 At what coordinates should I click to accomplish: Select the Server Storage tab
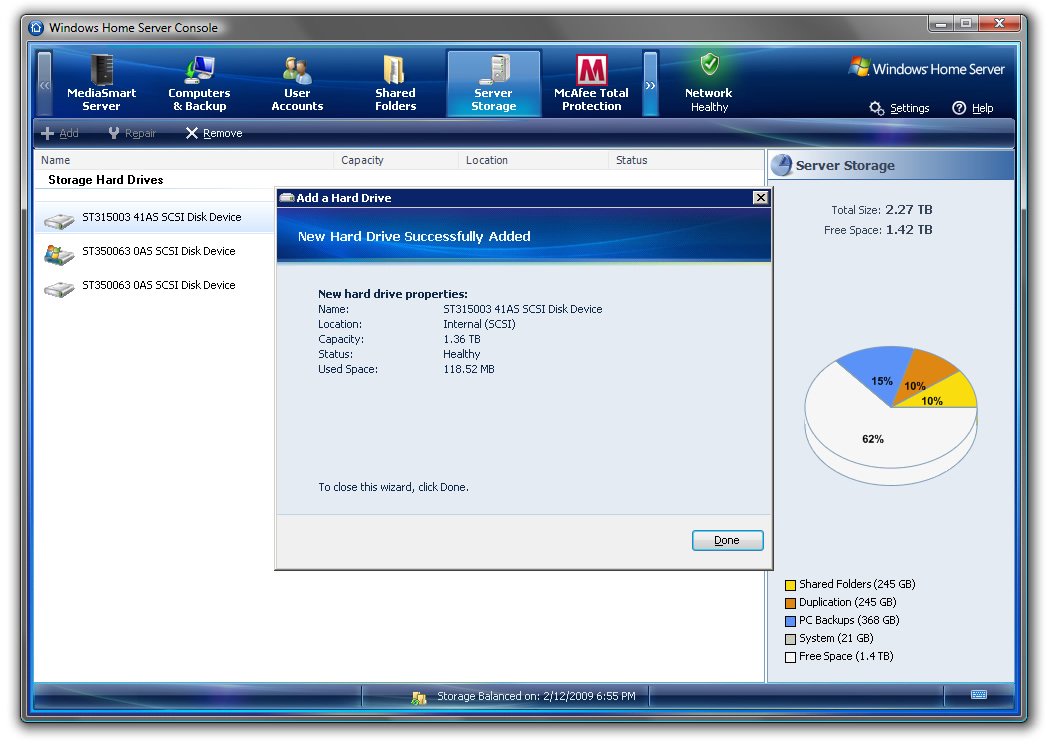click(493, 84)
